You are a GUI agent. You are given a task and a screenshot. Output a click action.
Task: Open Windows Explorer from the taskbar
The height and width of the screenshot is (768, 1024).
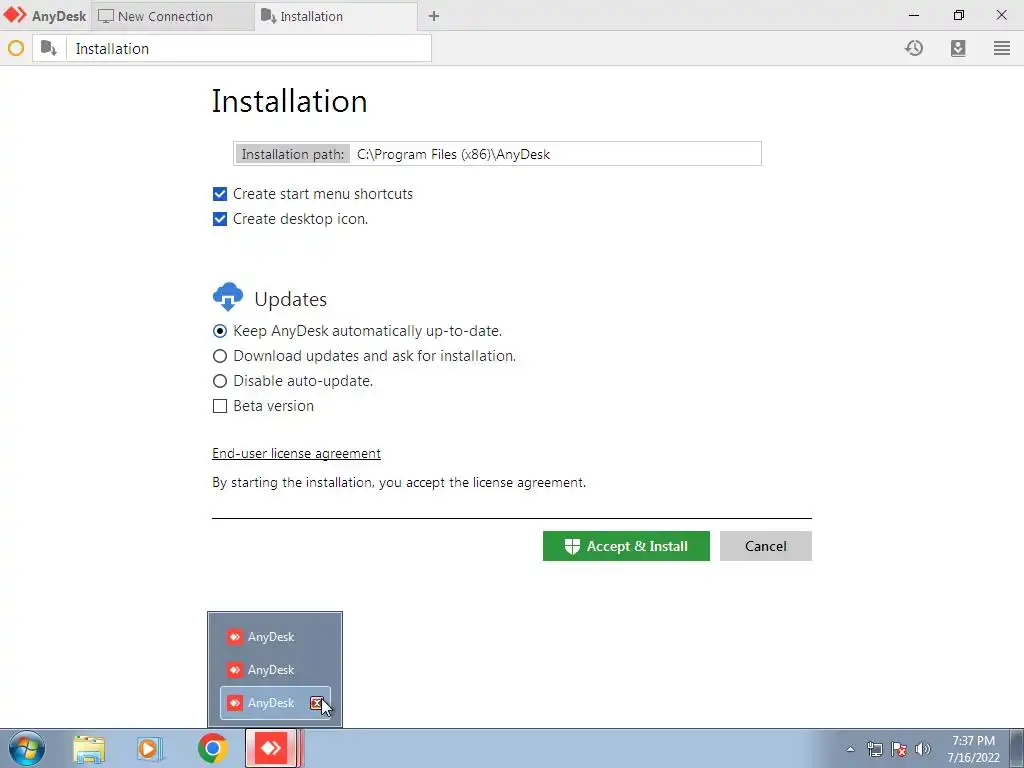coord(89,748)
